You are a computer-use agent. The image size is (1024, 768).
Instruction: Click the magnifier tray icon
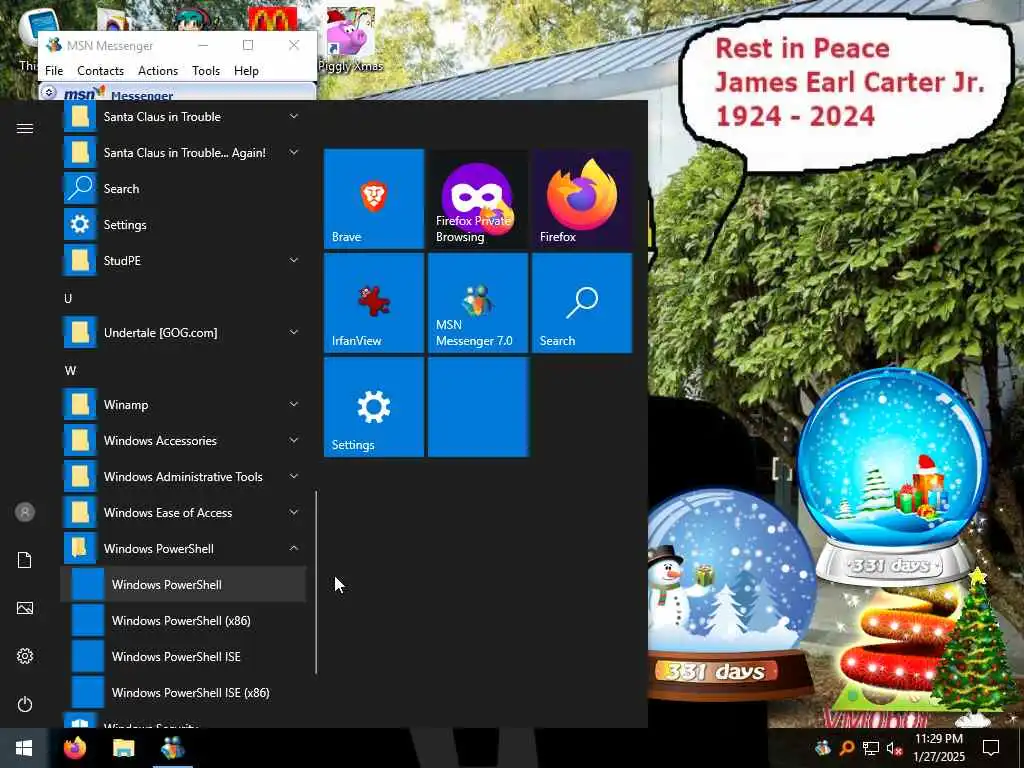pyautogui.click(x=846, y=748)
